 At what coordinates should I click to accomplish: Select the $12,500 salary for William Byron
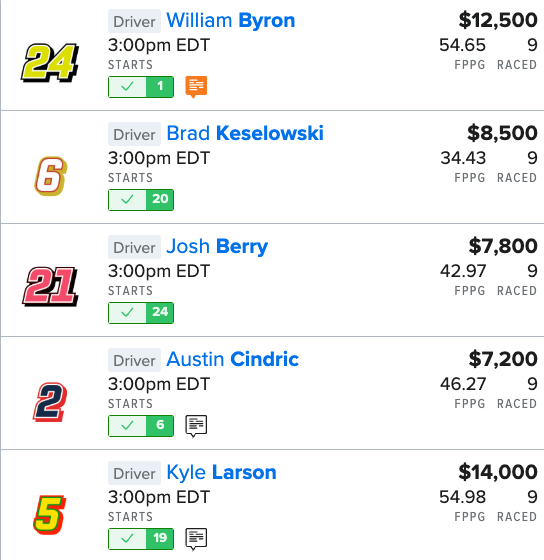(x=498, y=20)
